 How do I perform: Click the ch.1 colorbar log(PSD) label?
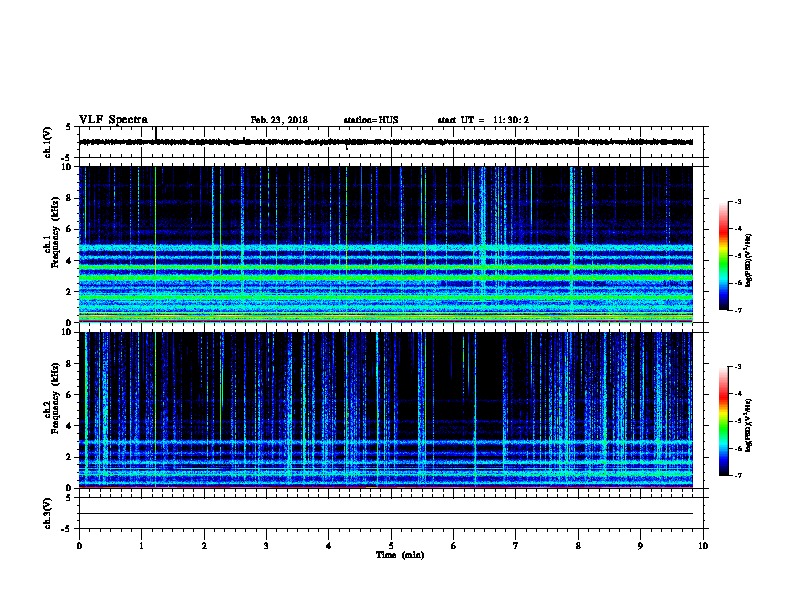[749, 260]
